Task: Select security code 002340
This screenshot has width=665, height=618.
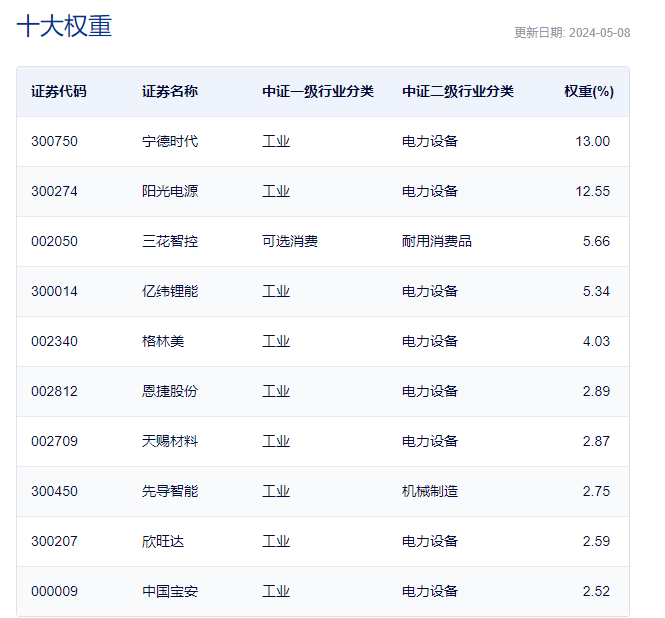Action: click(54, 341)
